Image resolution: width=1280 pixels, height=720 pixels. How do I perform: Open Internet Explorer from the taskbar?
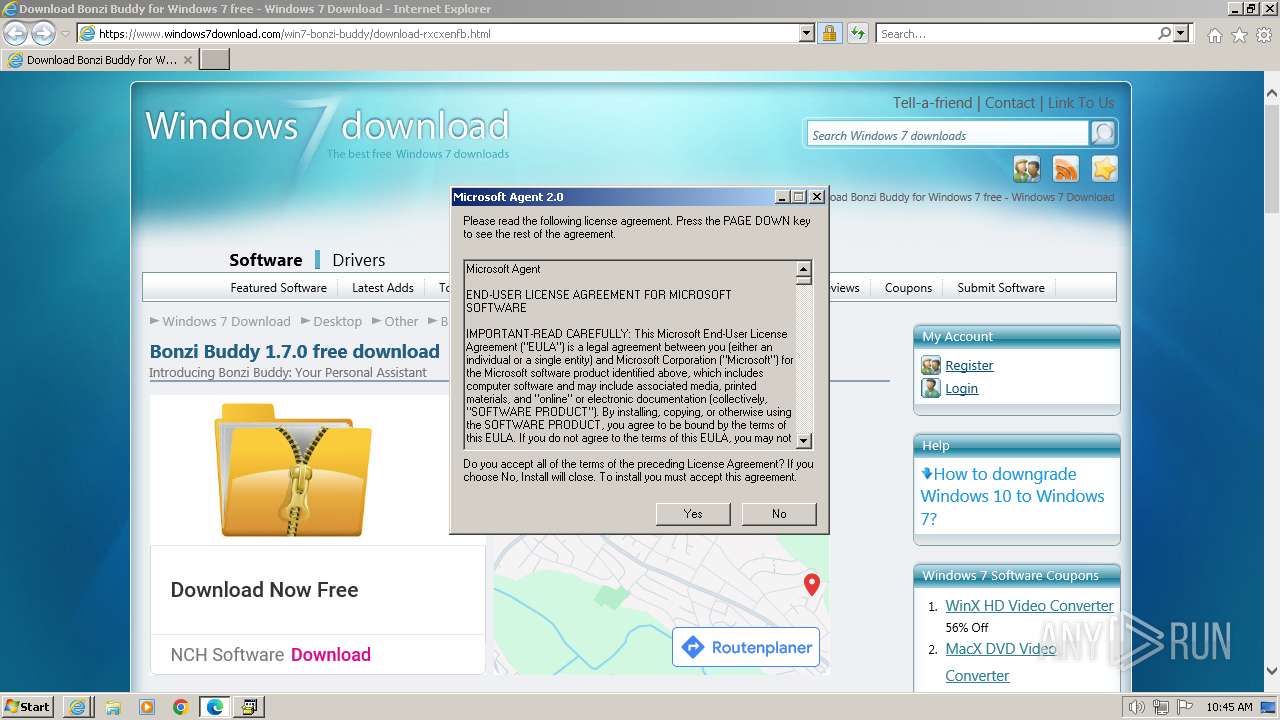[x=77, y=707]
